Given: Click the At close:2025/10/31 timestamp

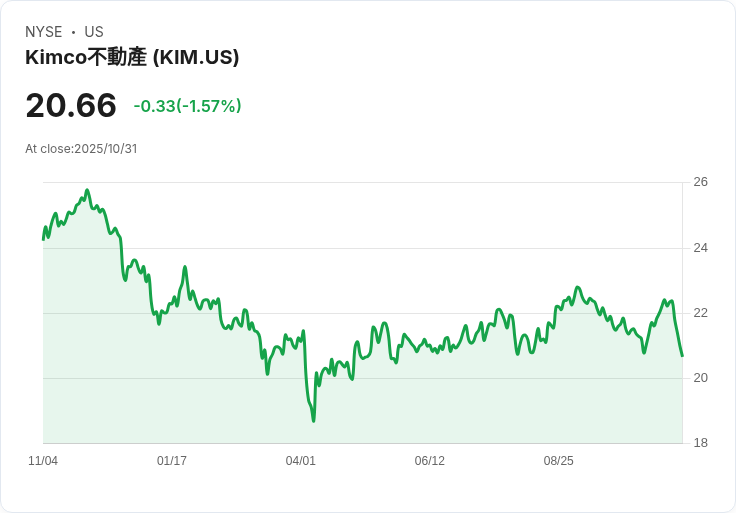Looking at the screenshot, I should click(81, 149).
